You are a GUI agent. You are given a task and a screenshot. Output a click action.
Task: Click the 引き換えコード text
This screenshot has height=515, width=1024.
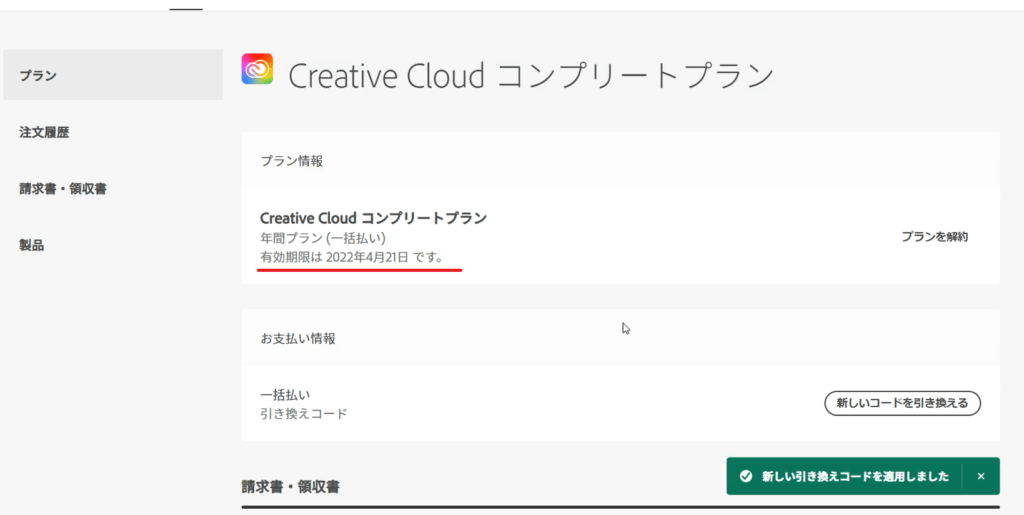point(304,414)
